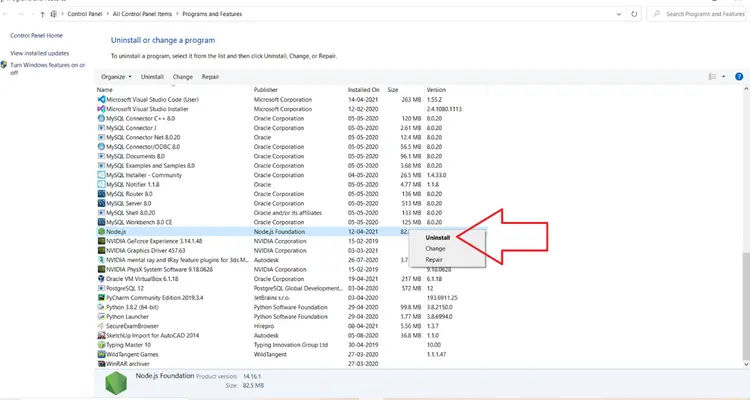
Task: Click the green Node.js row icon
Action: (101, 232)
